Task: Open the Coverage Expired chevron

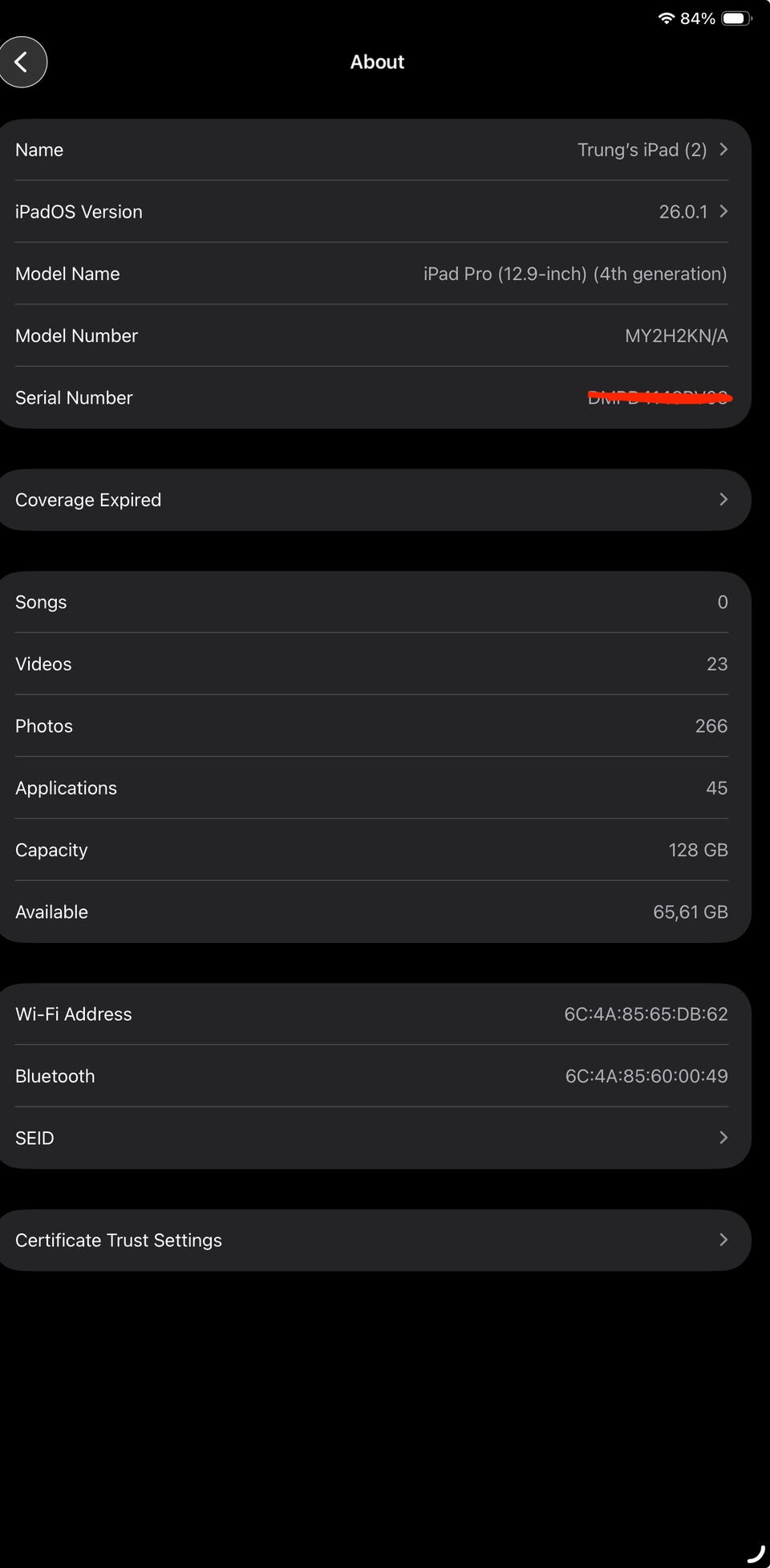Action: [x=723, y=500]
